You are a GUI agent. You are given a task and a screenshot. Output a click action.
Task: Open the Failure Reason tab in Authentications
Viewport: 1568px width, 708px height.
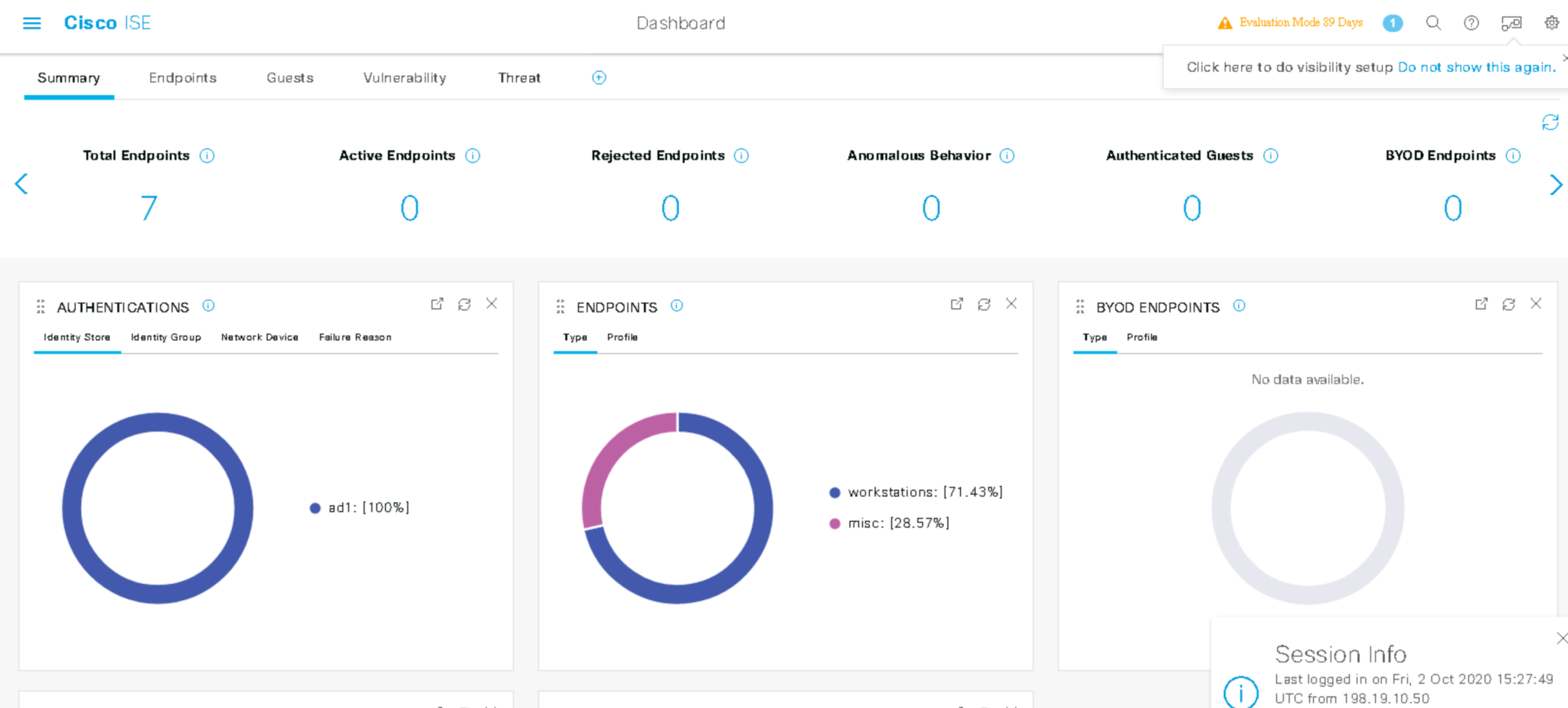click(x=354, y=337)
